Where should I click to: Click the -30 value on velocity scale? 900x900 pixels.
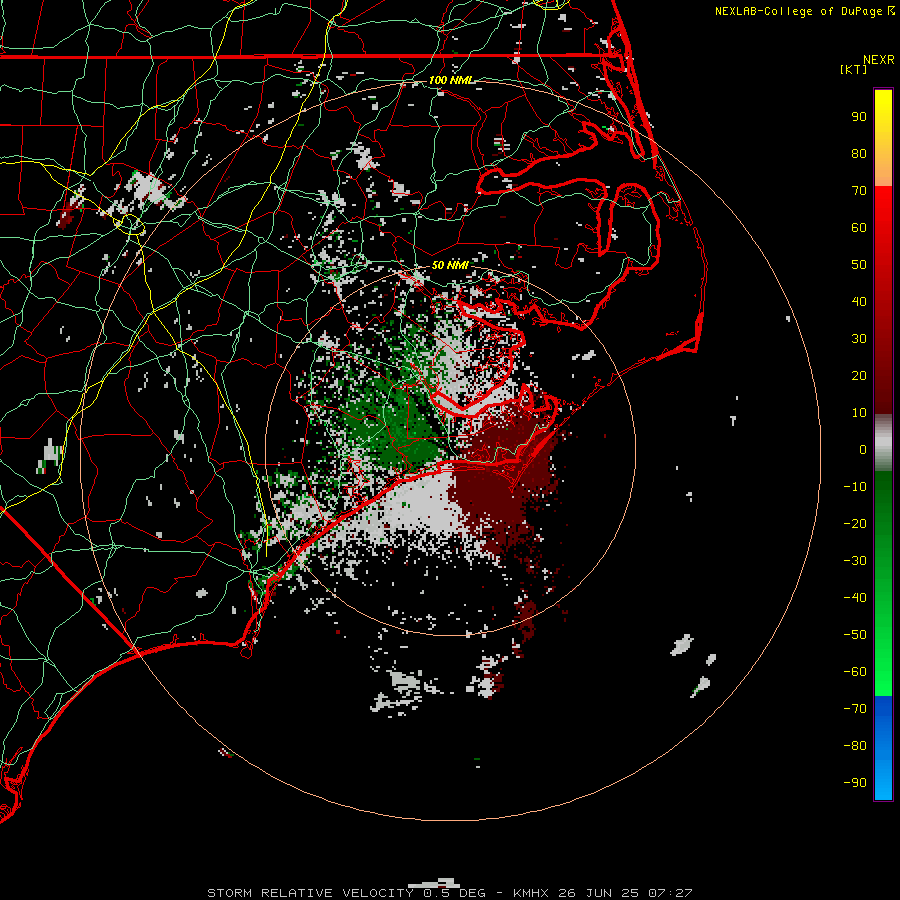pos(855,561)
